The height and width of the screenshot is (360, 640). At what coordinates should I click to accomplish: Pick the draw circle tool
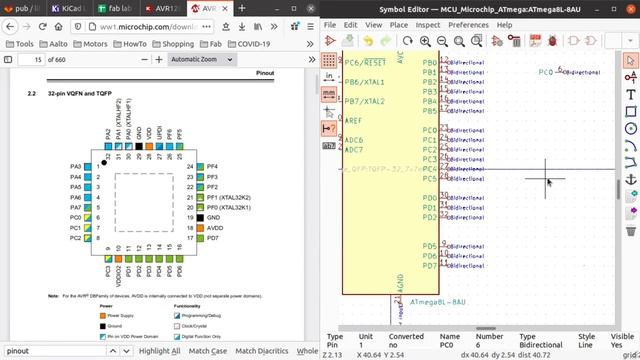point(631,129)
